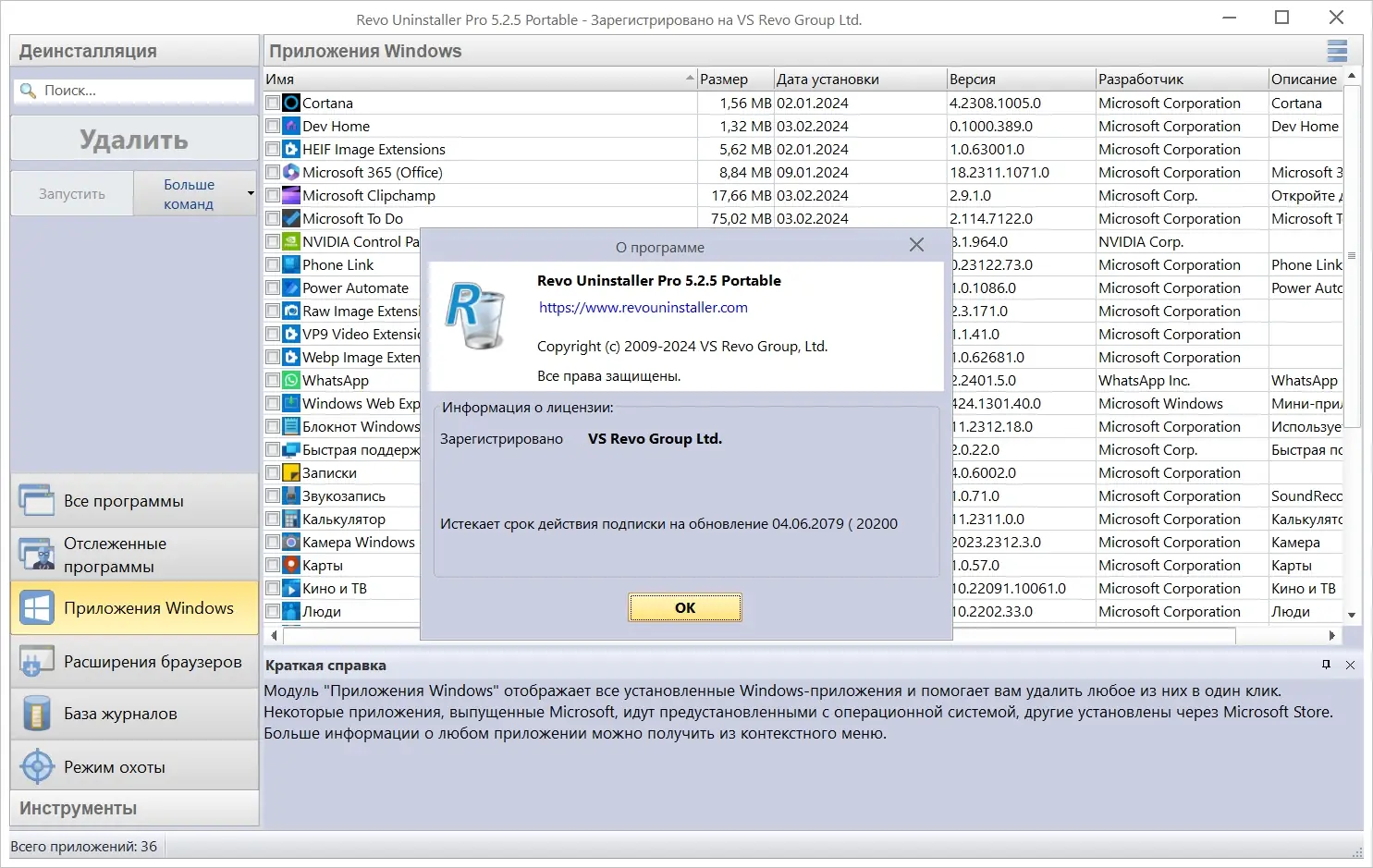Viewport: 1373px width, 868px height.
Task: Sort the list by Имя column
Action: click(481, 79)
